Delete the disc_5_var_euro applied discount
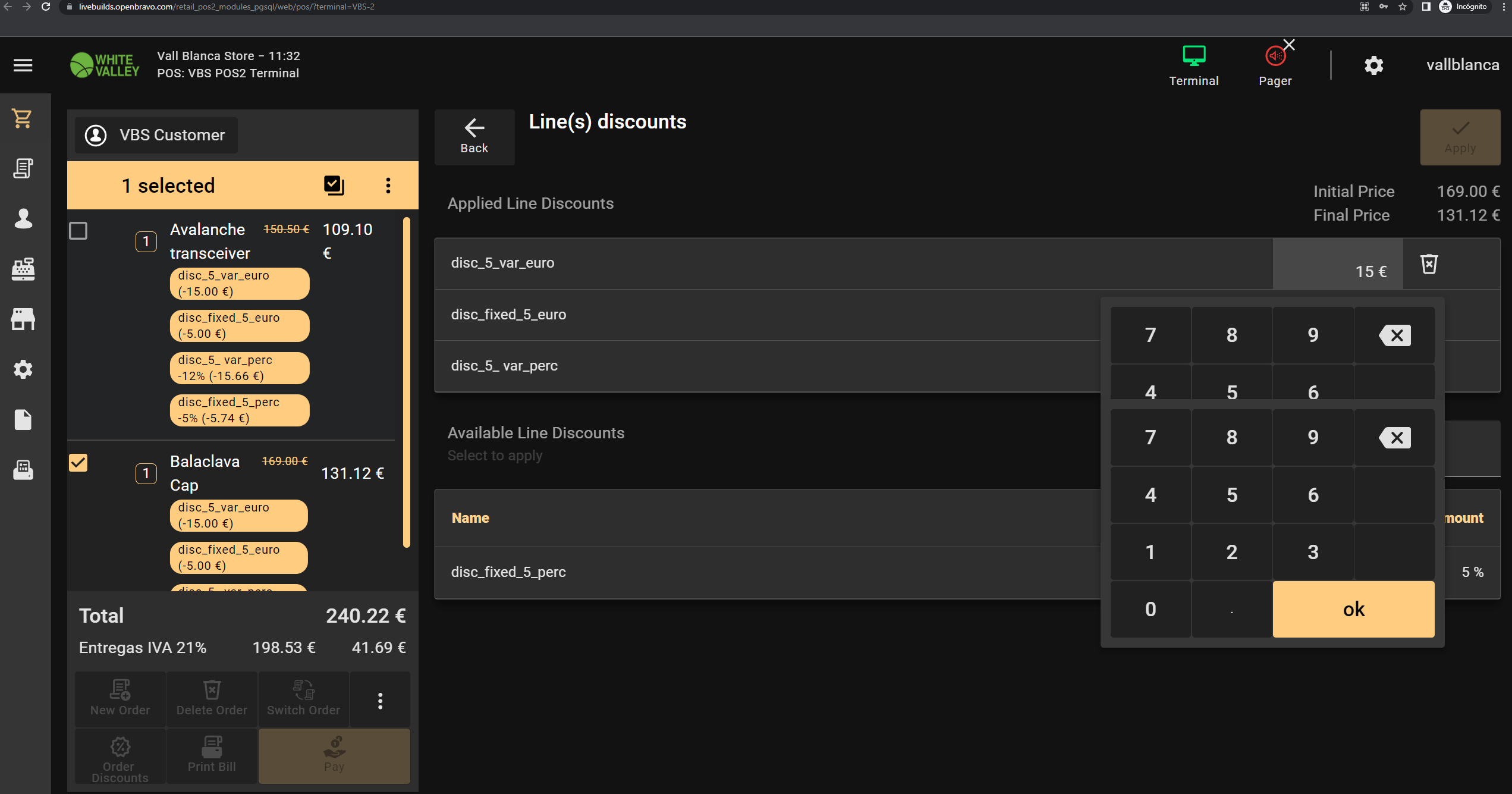The height and width of the screenshot is (794, 1512). click(1429, 264)
